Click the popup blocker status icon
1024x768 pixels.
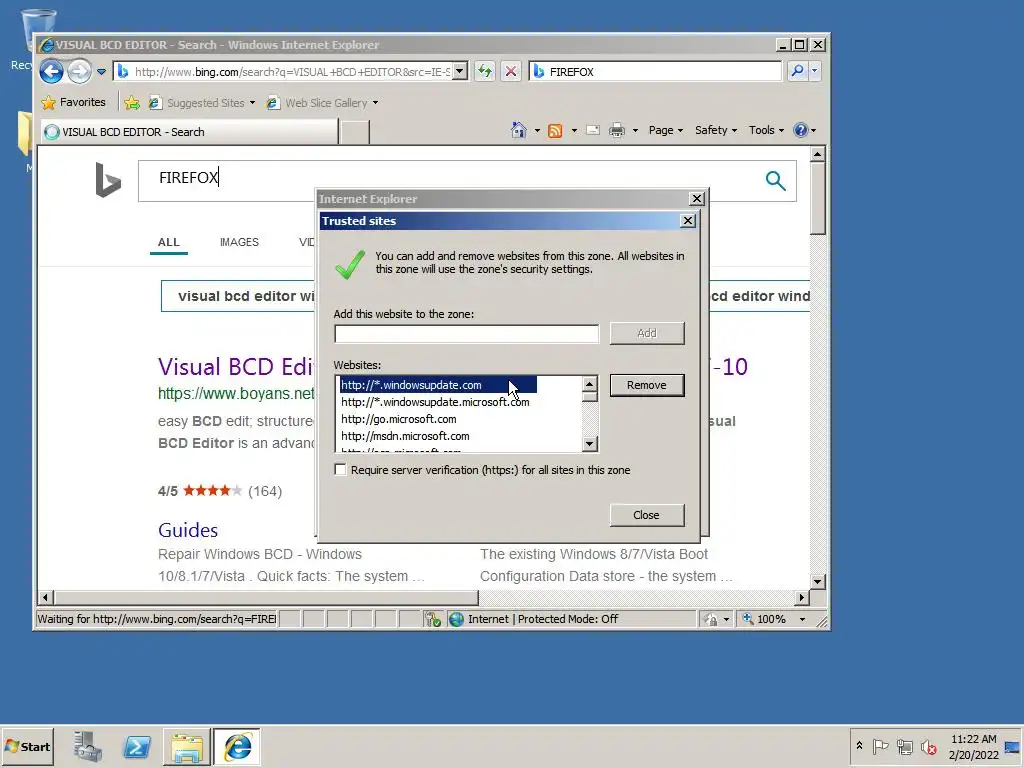coord(432,619)
